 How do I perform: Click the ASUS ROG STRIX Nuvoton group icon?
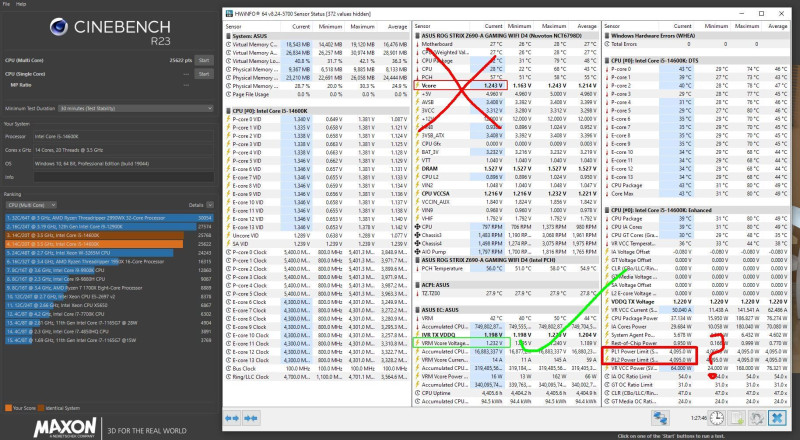418,36
